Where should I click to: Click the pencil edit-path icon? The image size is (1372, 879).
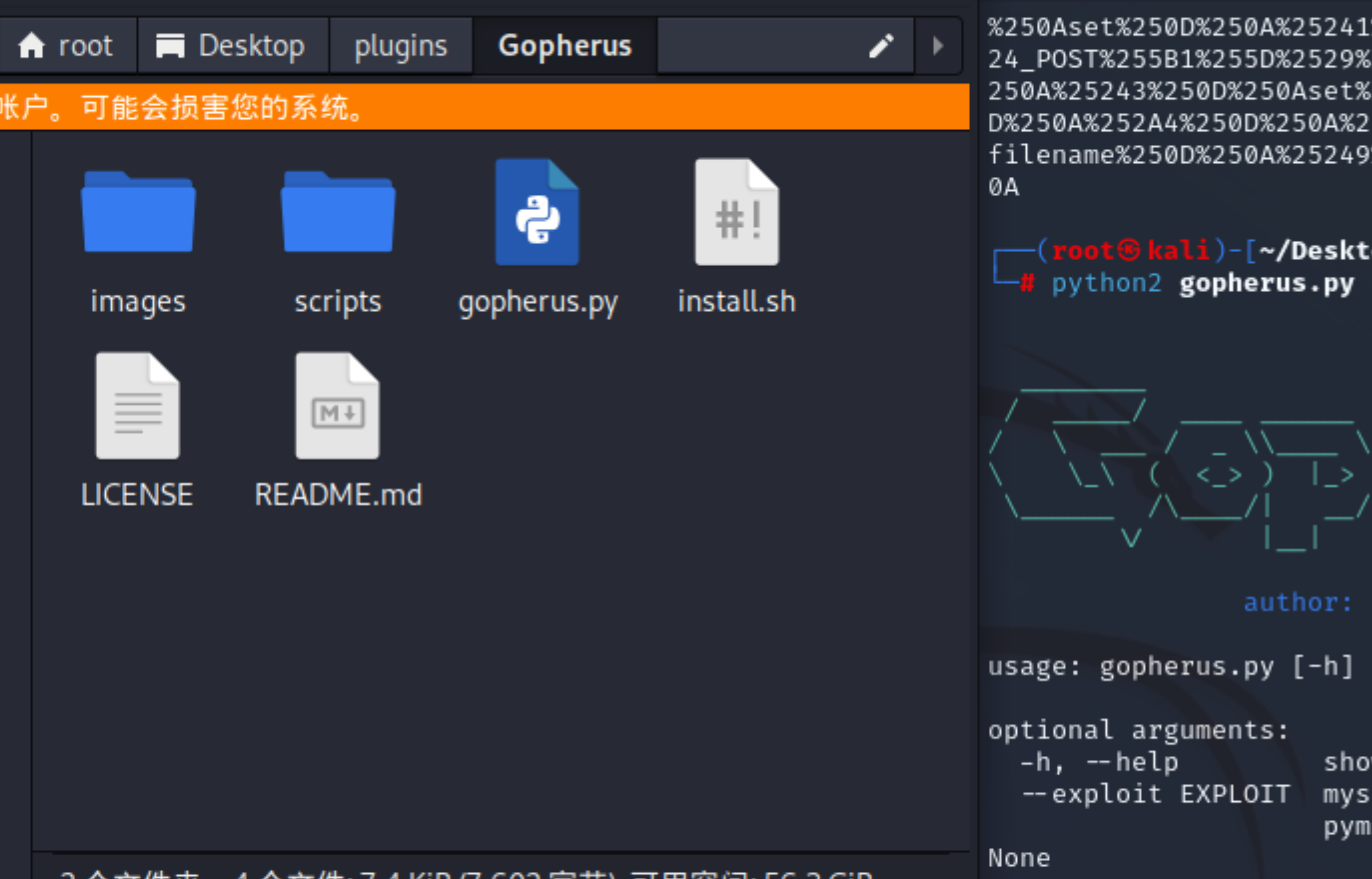pos(881,46)
